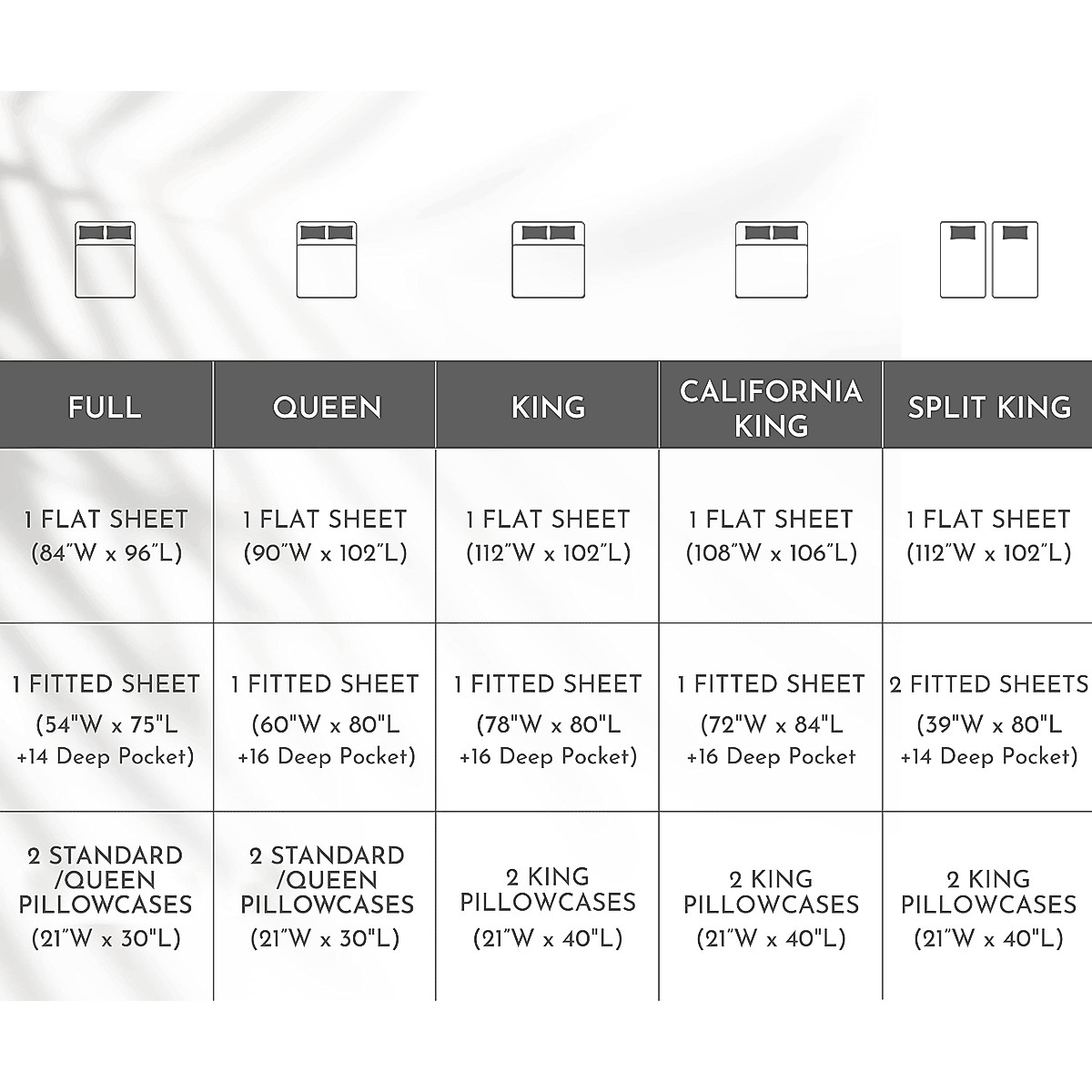Image resolution: width=1092 pixels, height=1092 pixels.
Task: Select the SPLIT KING column header
Action: pyautogui.click(x=989, y=406)
